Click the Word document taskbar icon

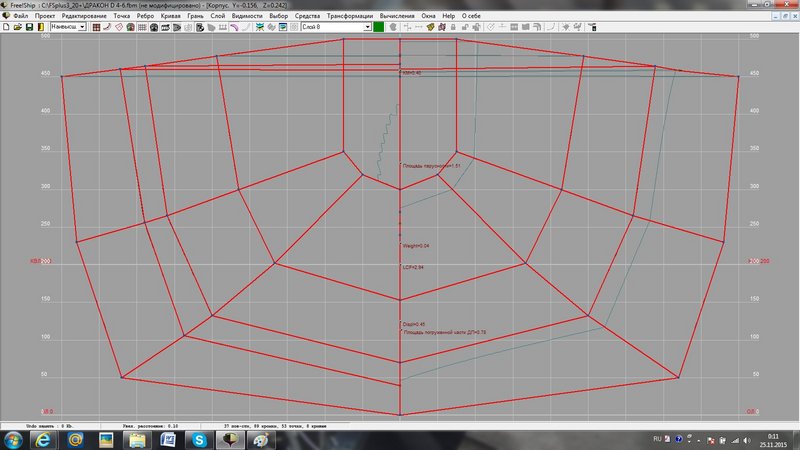tap(169, 439)
